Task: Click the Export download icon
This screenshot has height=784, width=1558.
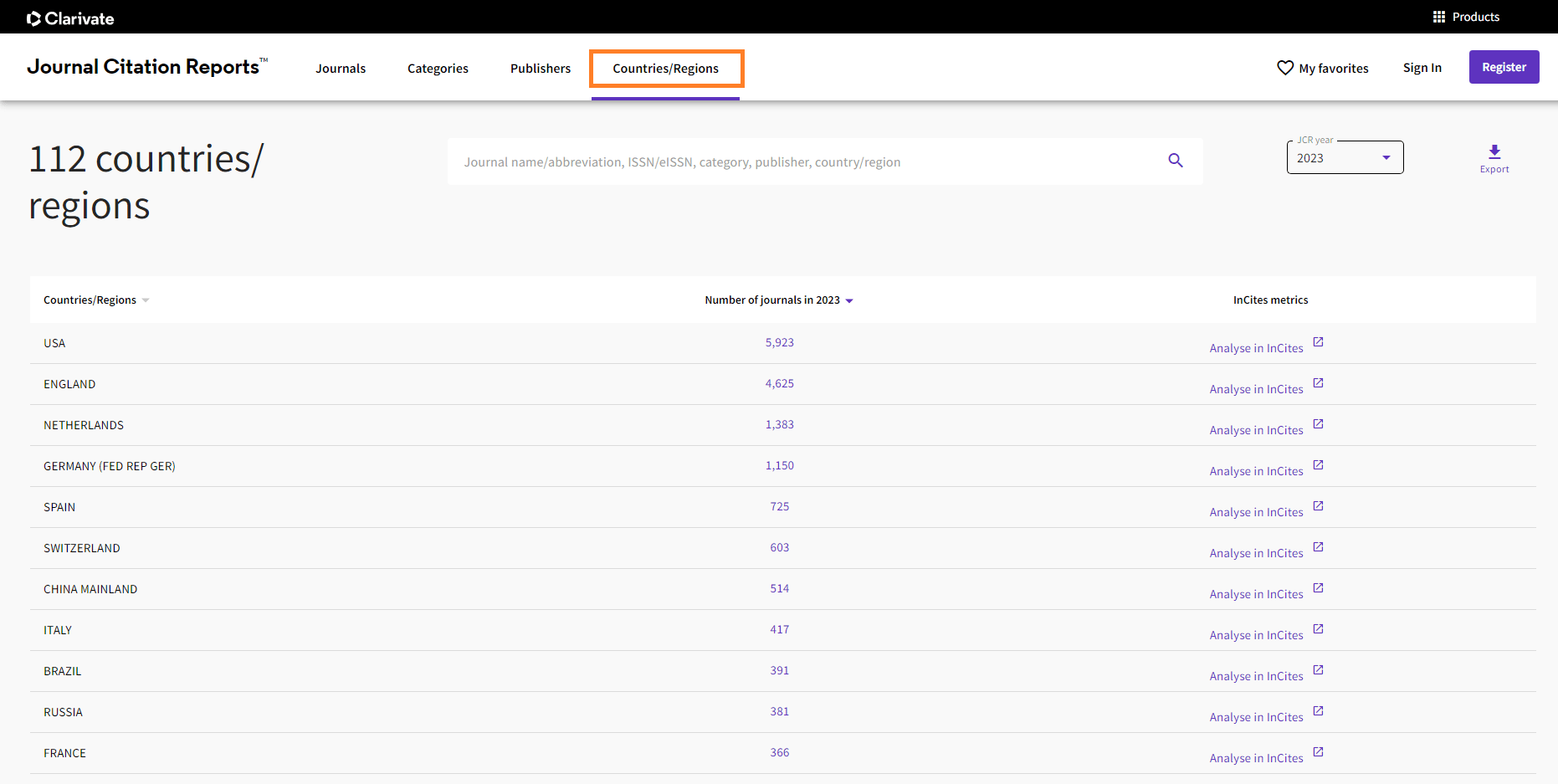Action: tap(1494, 151)
